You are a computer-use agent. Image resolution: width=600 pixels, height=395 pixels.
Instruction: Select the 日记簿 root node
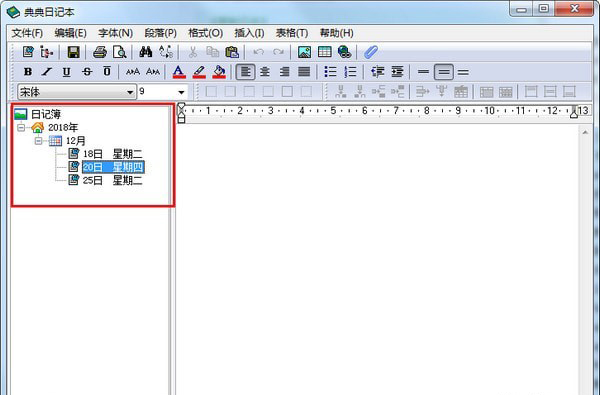click(46, 114)
